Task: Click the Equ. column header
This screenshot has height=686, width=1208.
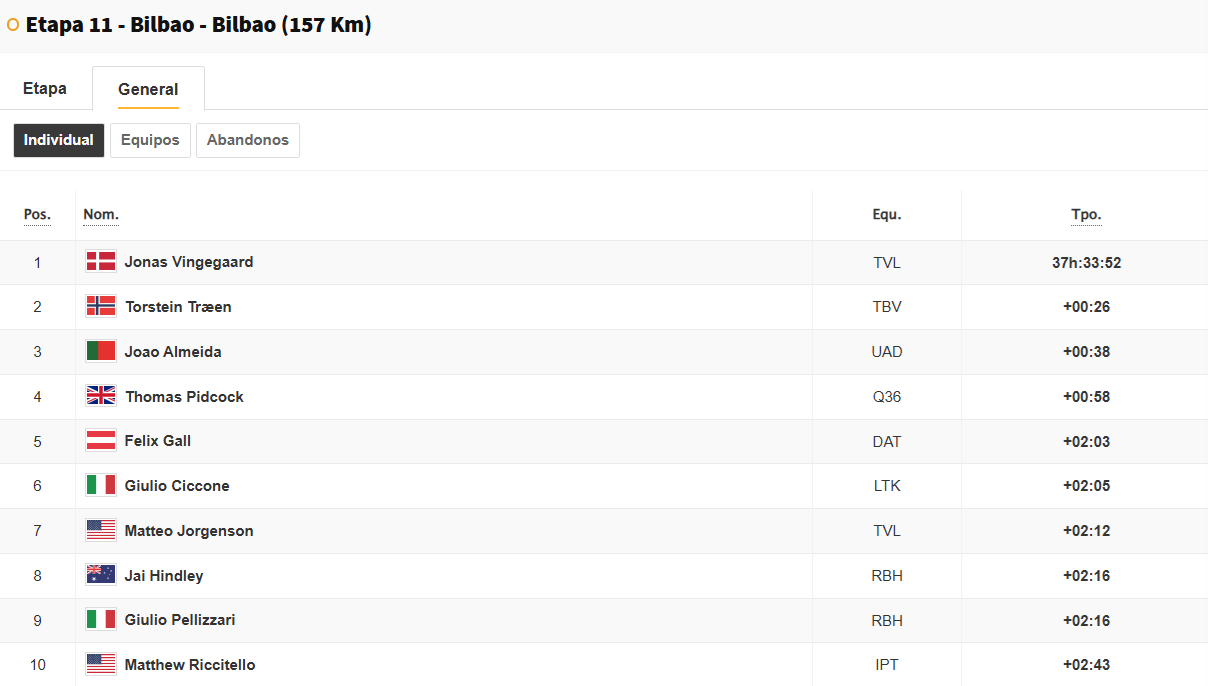Action: click(x=887, y=215)
